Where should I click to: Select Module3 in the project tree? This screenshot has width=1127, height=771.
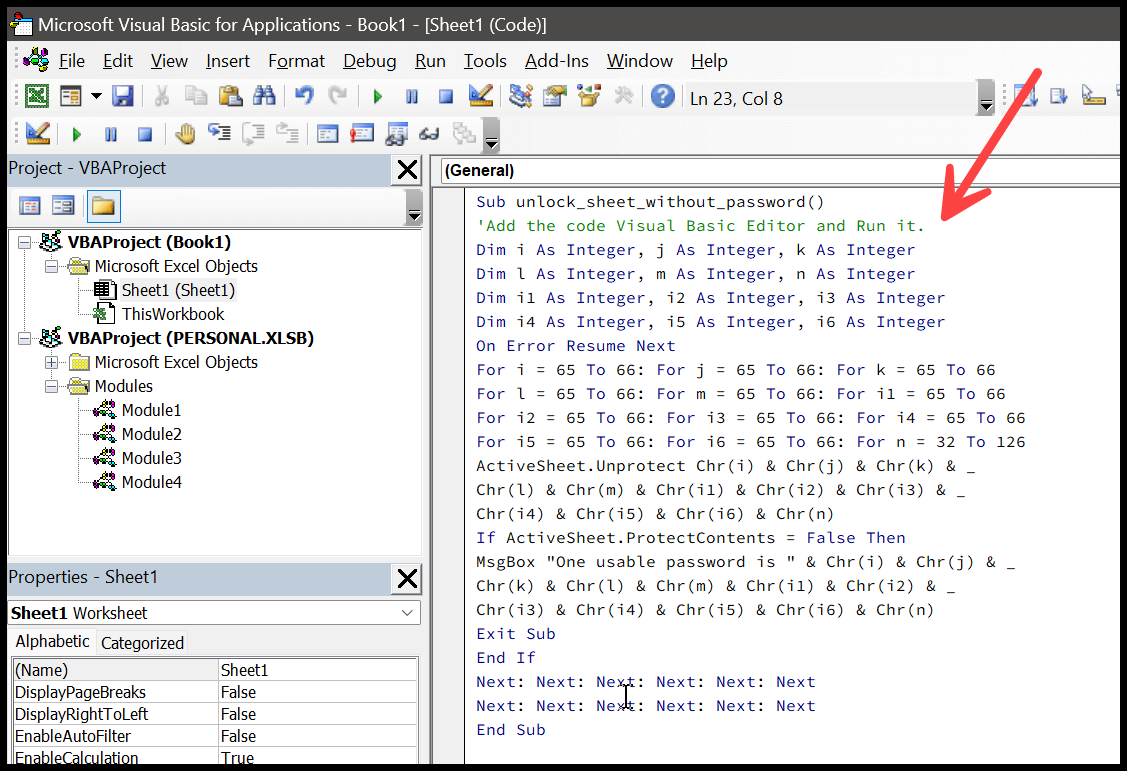point(151,458)
